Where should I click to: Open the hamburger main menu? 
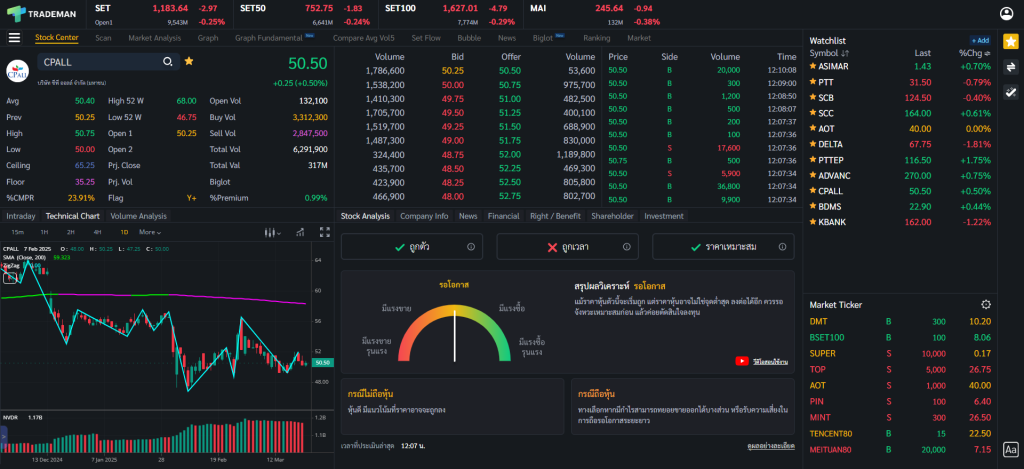click(14, 38)
